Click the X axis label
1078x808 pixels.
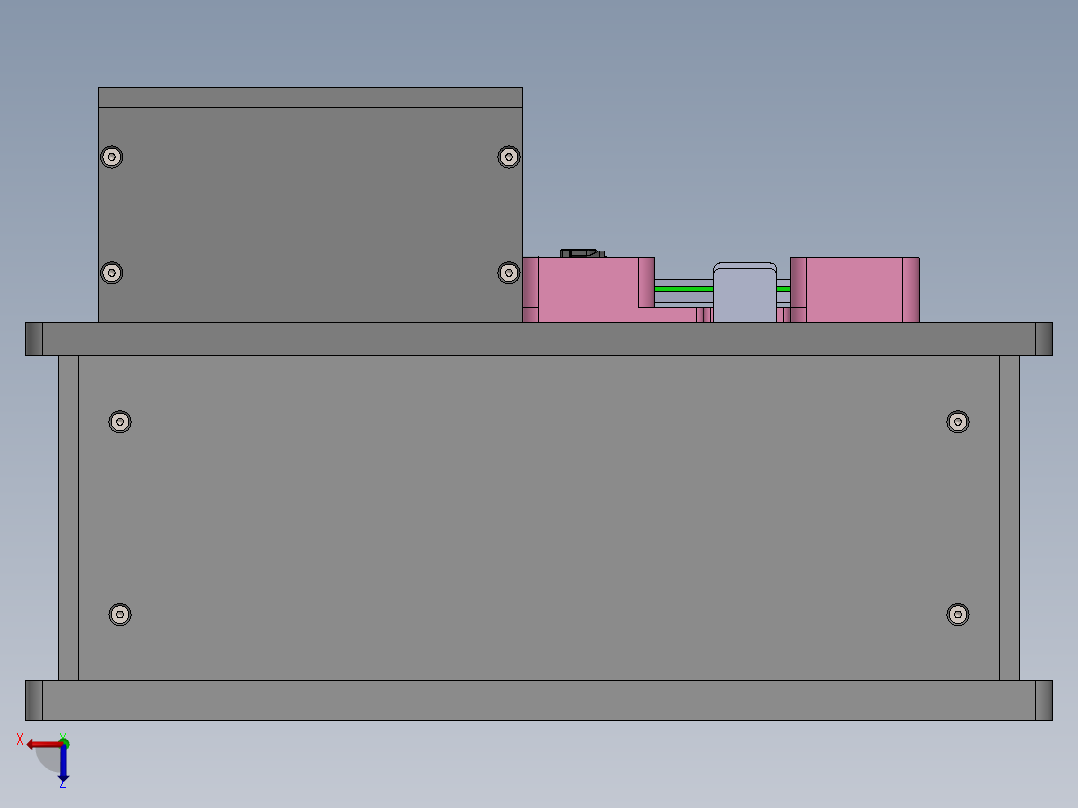point(20,738)
